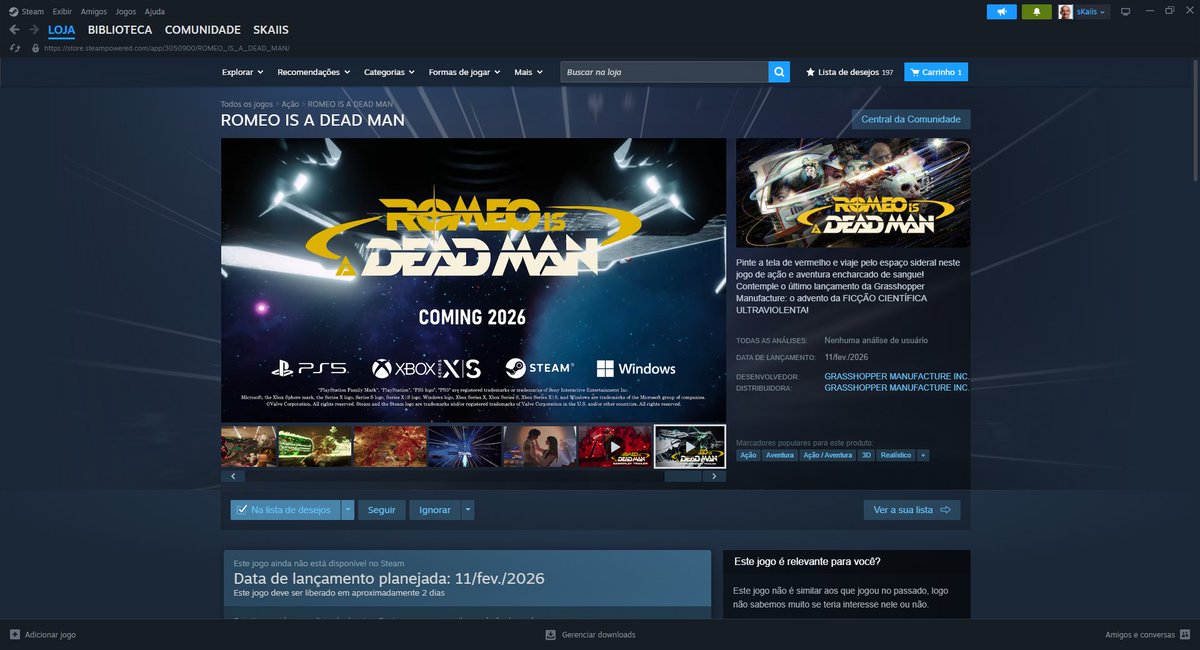1200x650 pixels.
Task: Open announcements with the blue megaphone icon
Action: (1001, 12)
